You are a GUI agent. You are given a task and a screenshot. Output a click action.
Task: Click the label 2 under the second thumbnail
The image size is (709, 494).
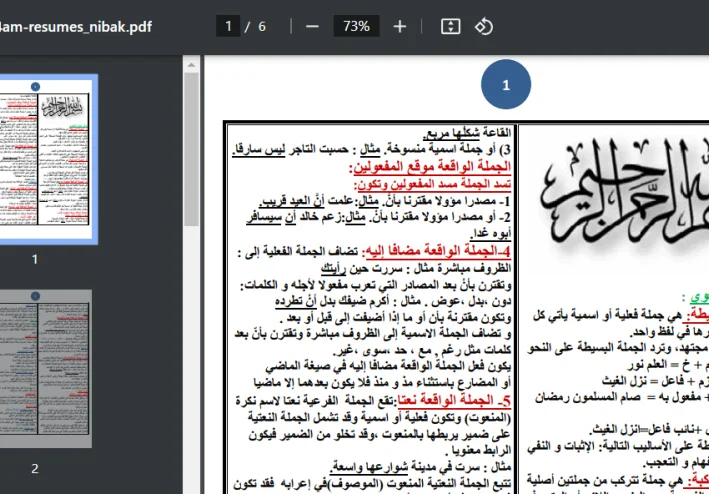(x=34, y=469)
